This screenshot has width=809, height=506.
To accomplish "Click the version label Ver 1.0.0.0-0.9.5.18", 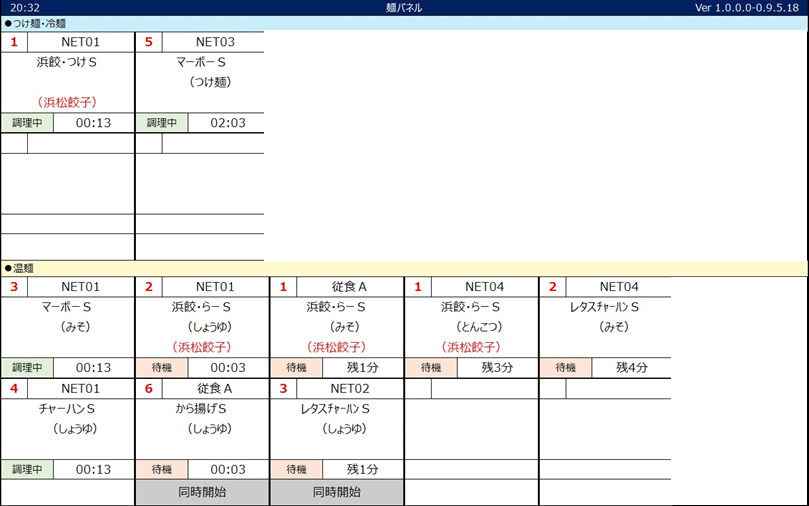I will pyautogui.click(x=749, y=7).
